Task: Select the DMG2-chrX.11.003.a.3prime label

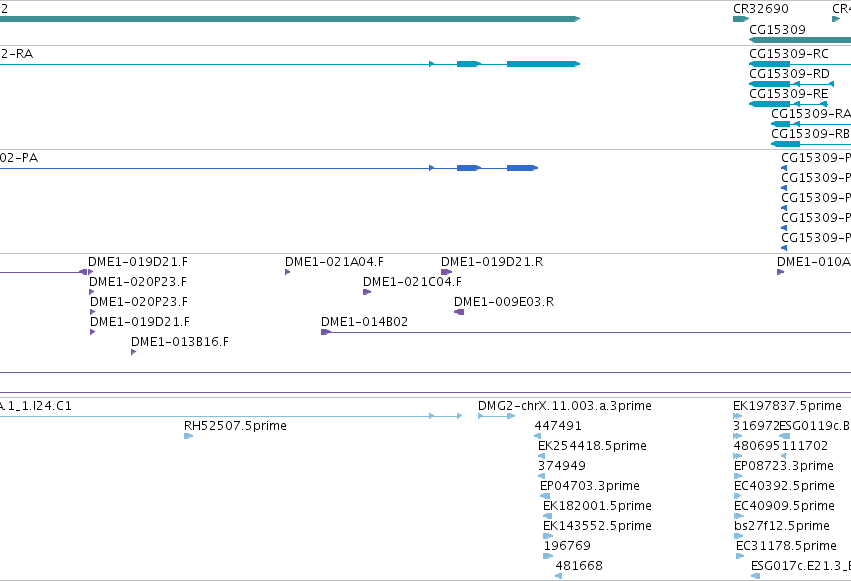Action: (565, 406)
